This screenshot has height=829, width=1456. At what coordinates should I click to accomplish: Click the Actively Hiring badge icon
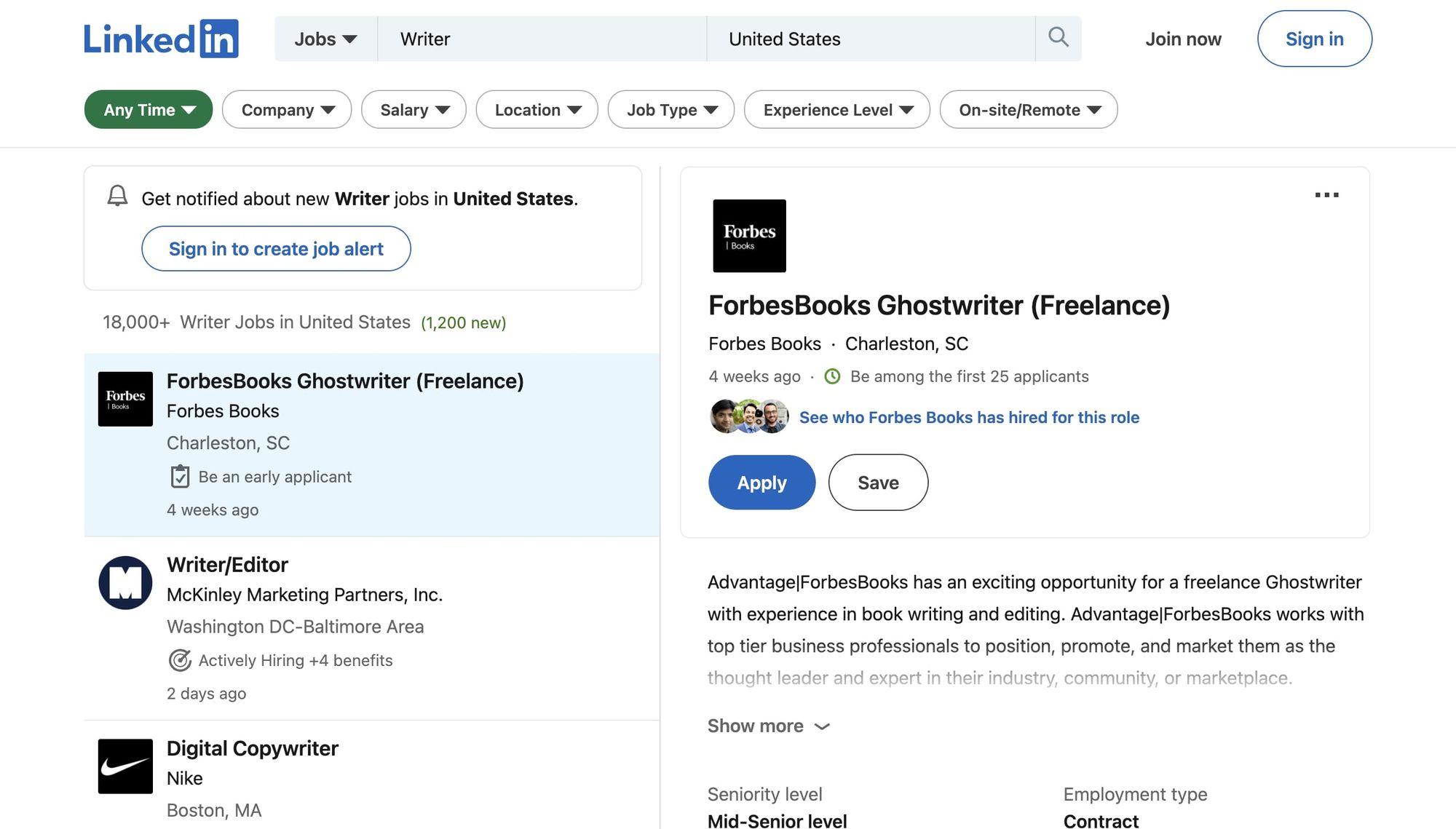[180, 660]
